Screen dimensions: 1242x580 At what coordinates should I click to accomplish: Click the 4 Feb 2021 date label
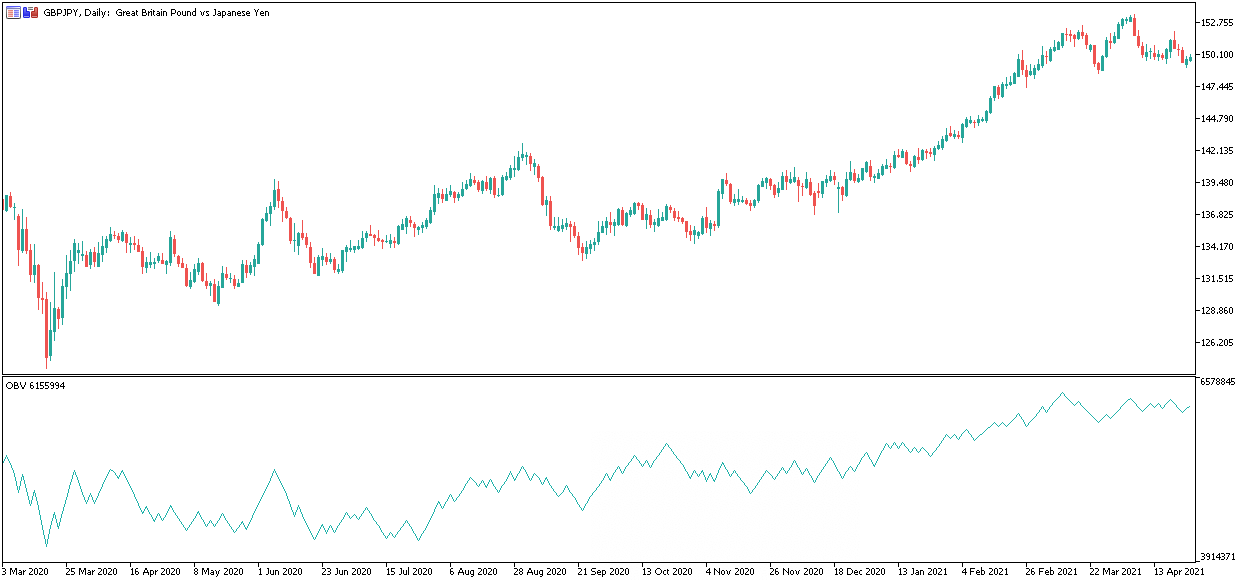click(x=986, y=572)
